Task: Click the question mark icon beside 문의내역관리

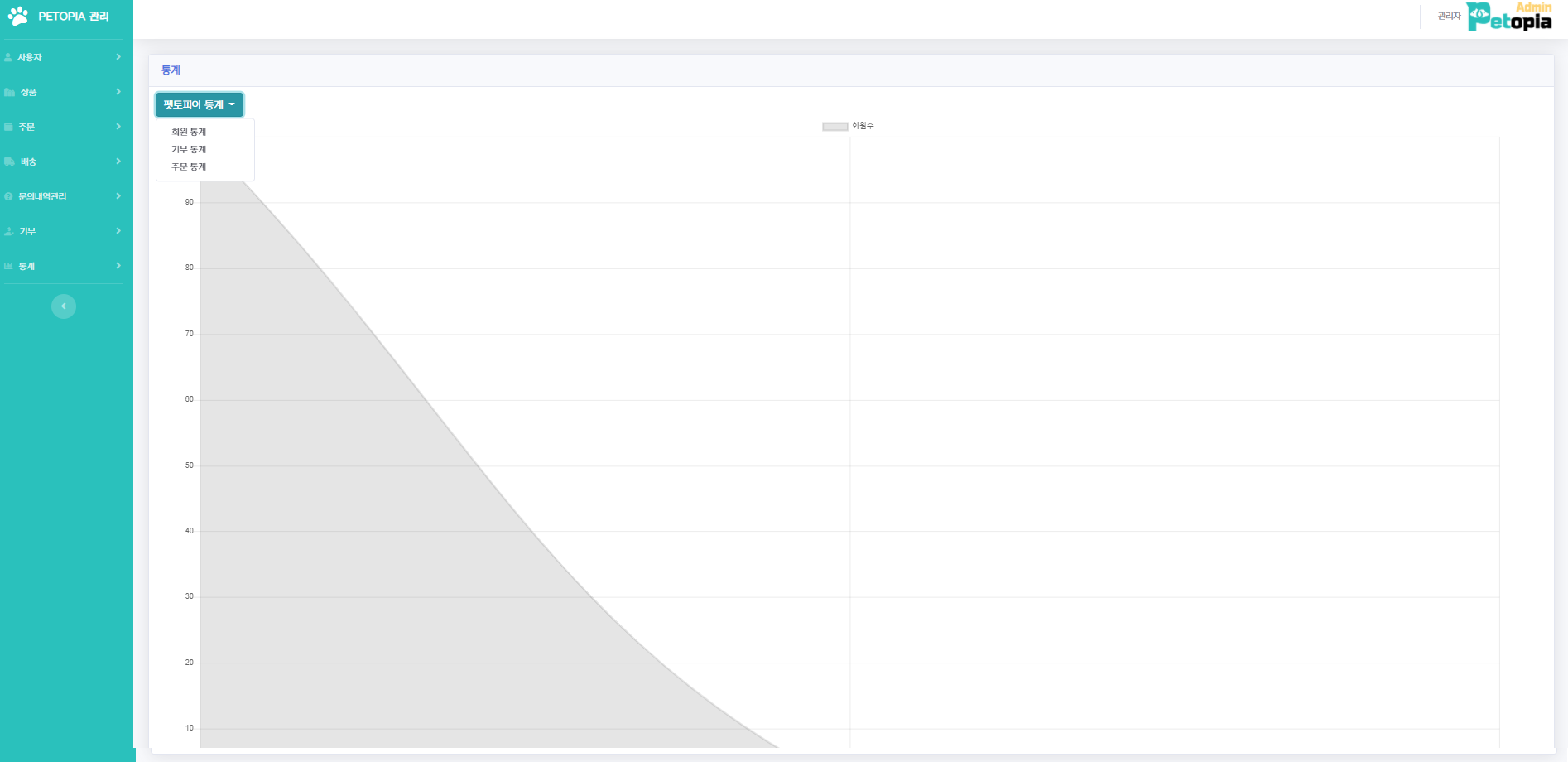Action: coord(8,197)
